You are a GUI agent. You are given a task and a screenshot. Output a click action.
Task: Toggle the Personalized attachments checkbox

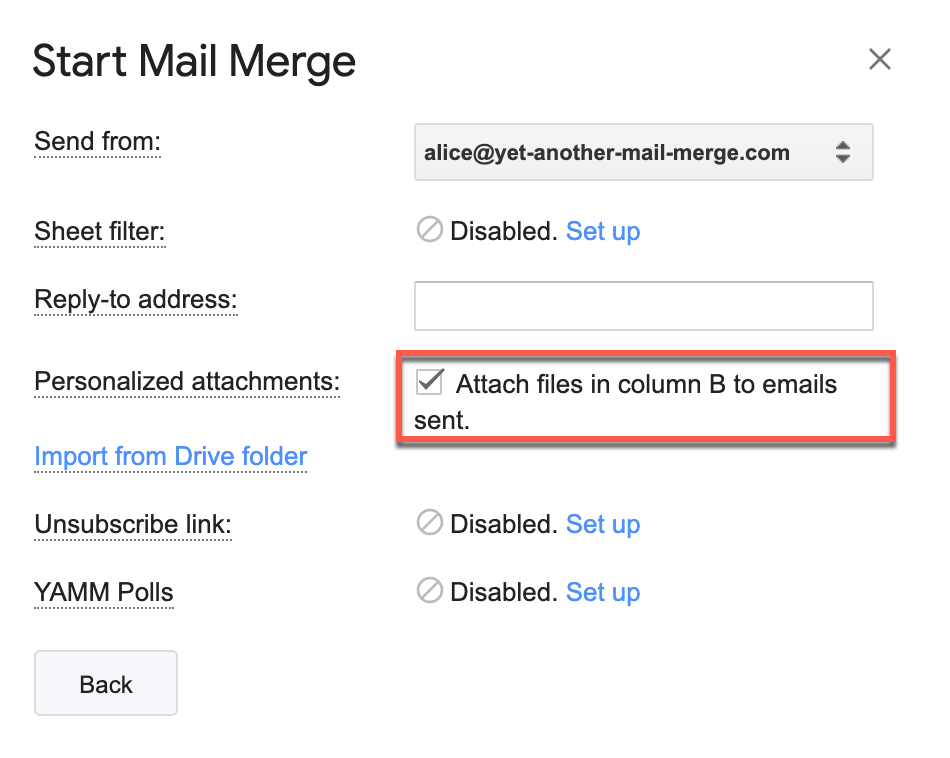pos(430,381)
